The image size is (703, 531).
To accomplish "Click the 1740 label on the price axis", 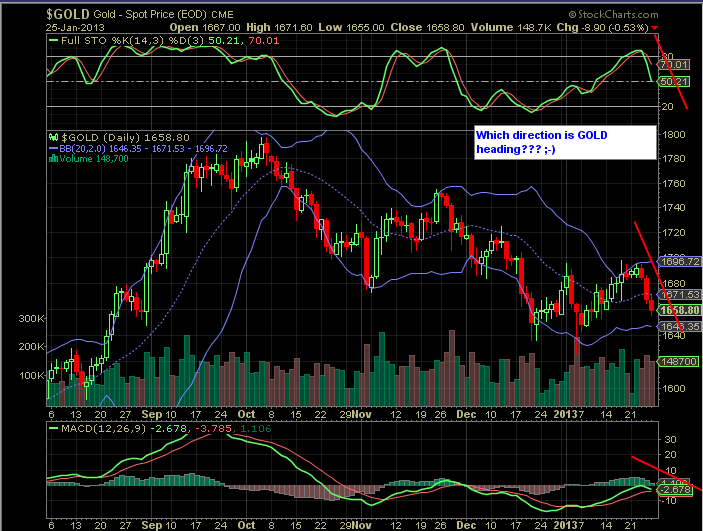I will pos(673,208).
